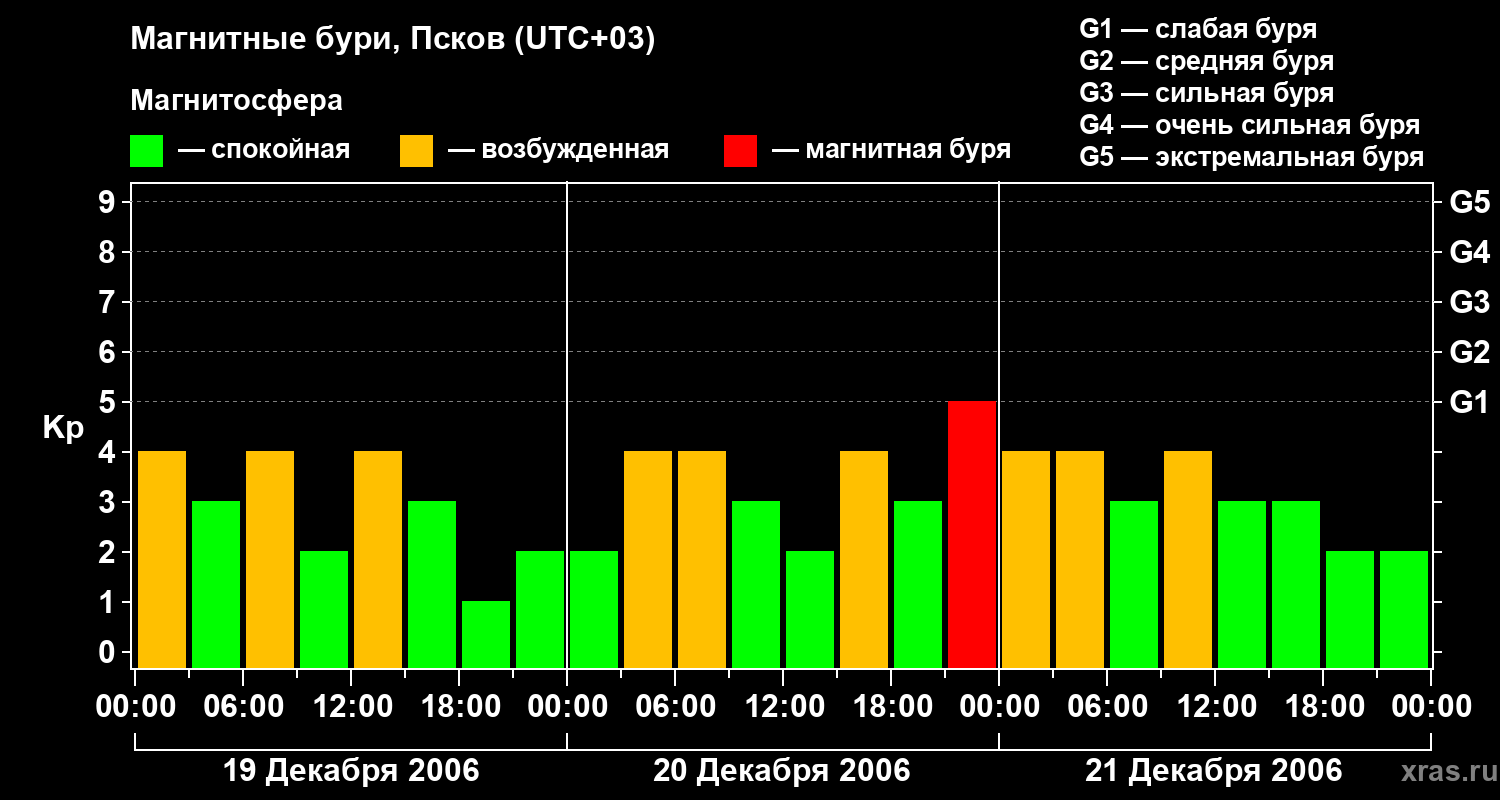1500x800 pixels.
Task: Click the legend text '— магнитная буря'
Action: [892, 150]
